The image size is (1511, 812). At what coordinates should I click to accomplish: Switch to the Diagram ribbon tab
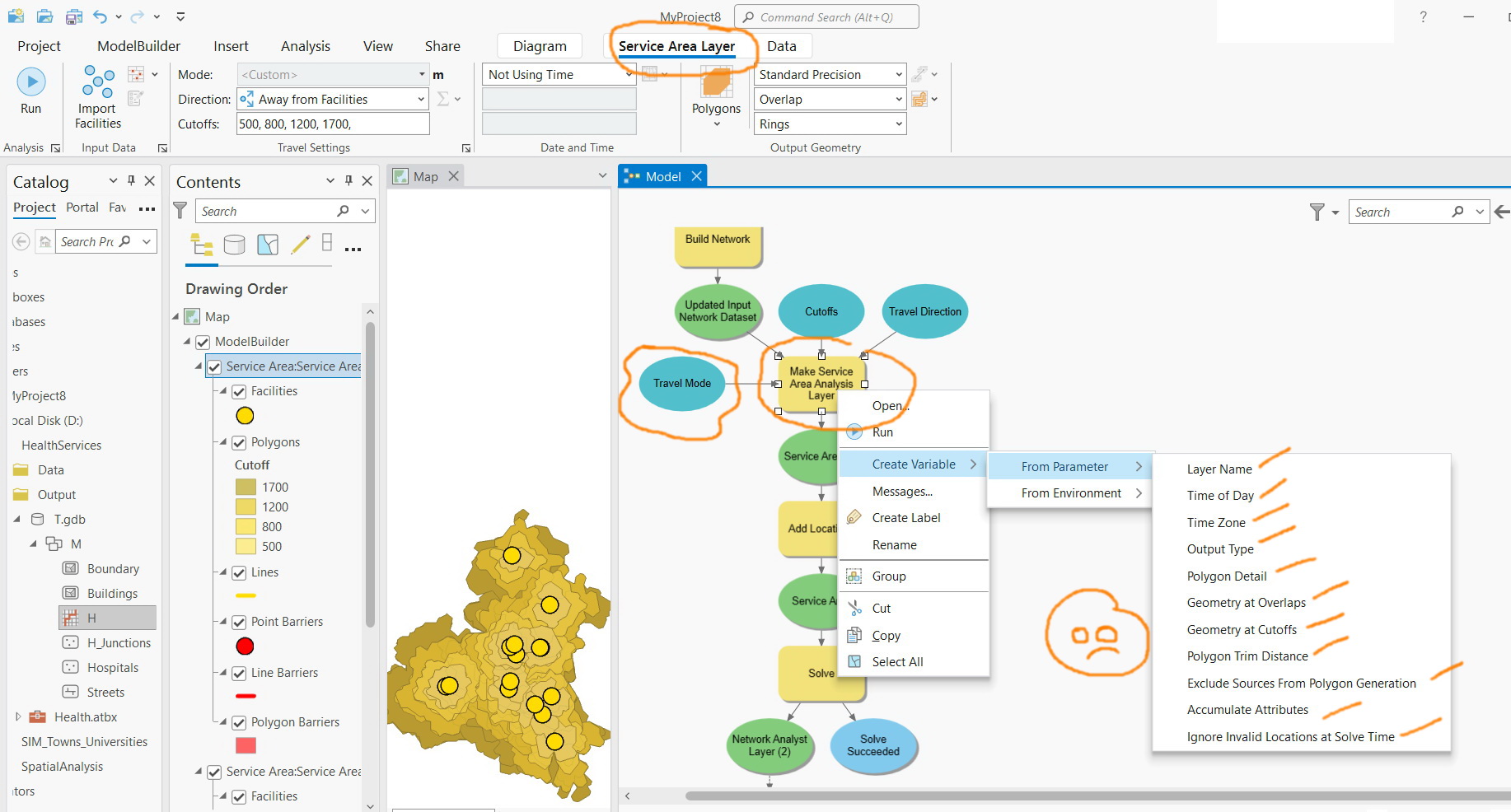tap(539, 45)
